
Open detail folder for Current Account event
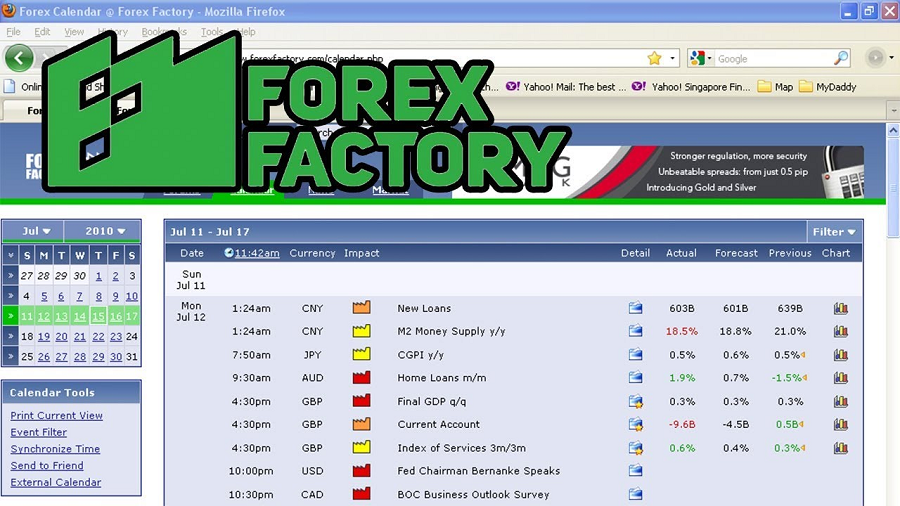(x=635, y=424)
